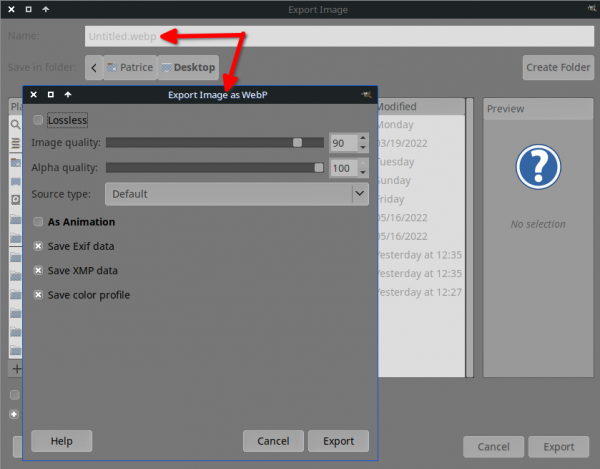Maximize the Export Image window

[28, 9]
